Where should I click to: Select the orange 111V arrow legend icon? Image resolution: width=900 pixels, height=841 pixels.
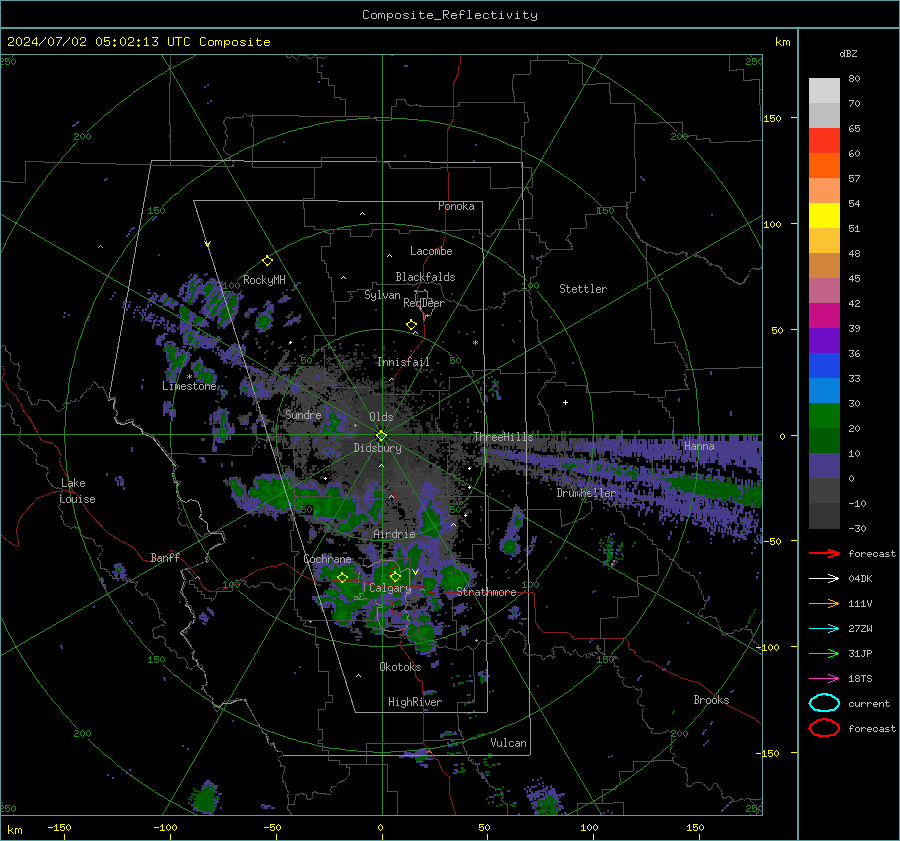tap(824, 603)
